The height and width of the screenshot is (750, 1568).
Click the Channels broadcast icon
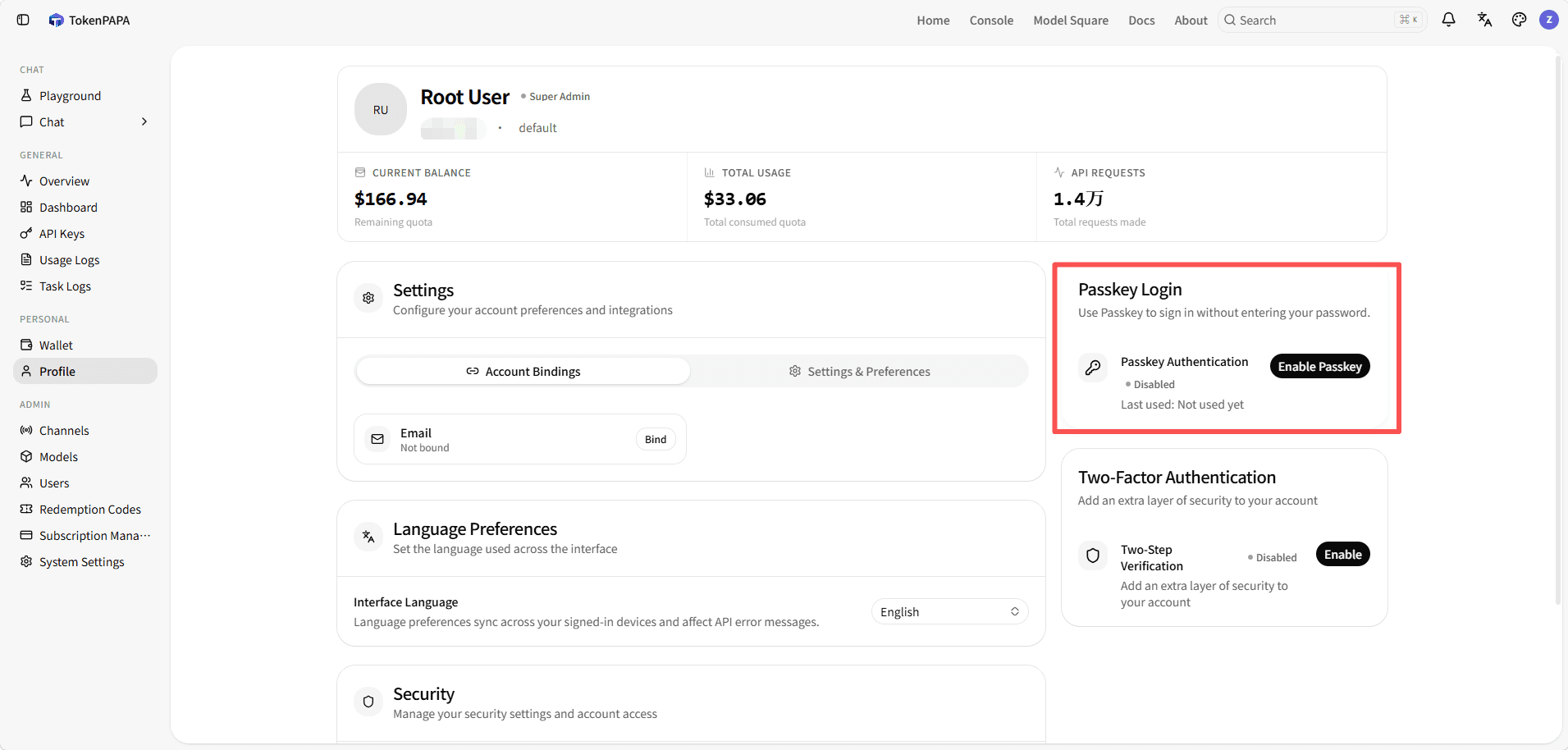(x=26, y=430)
